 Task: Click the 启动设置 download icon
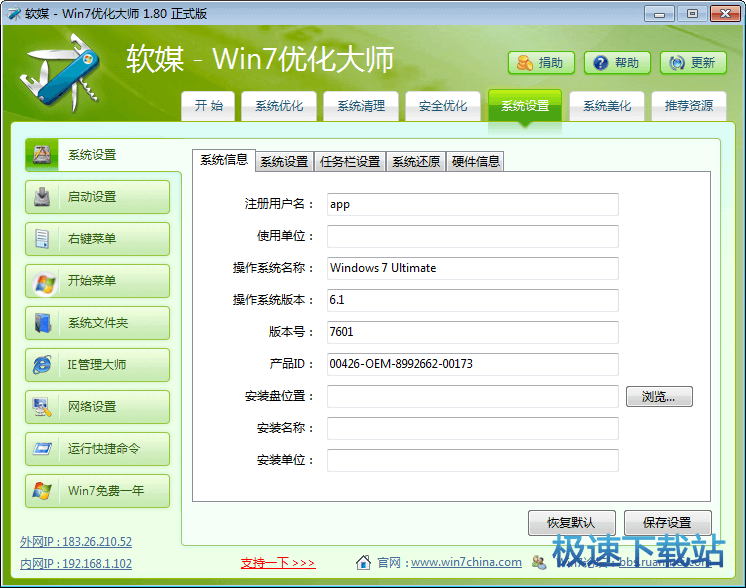pos(42,196)
